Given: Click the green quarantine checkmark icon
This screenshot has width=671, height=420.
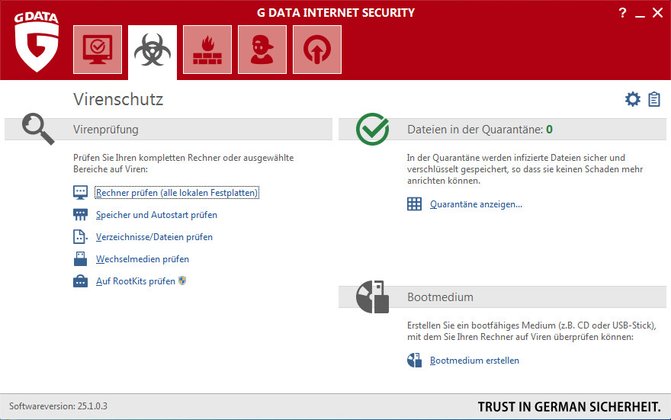Looking at the screenshot, I should point(372,129).
